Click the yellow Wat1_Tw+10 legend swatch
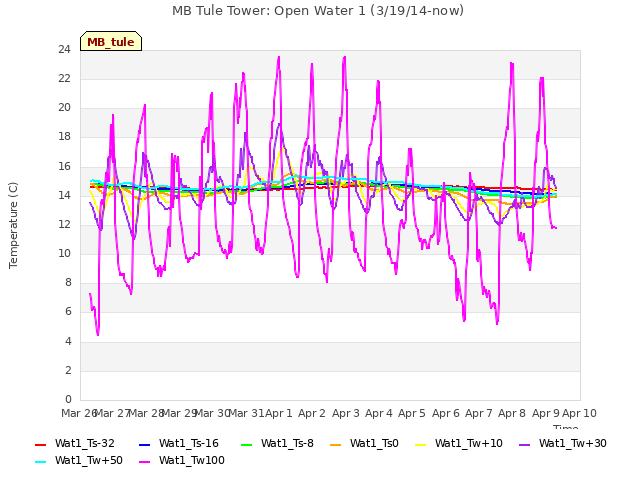640x480 pixels. point(420,444)
